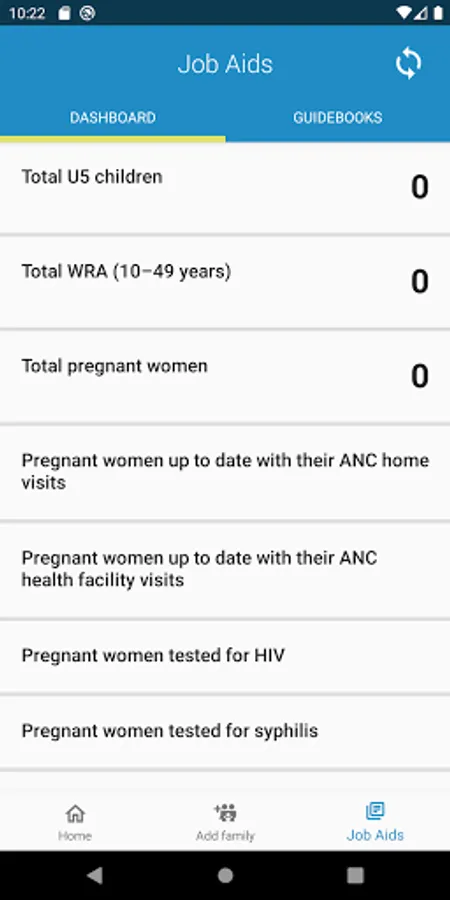The width and height of the screenshot is (450, 900).
Task: Open Total WRA (10–49 years) row
Action: (225, 282)
